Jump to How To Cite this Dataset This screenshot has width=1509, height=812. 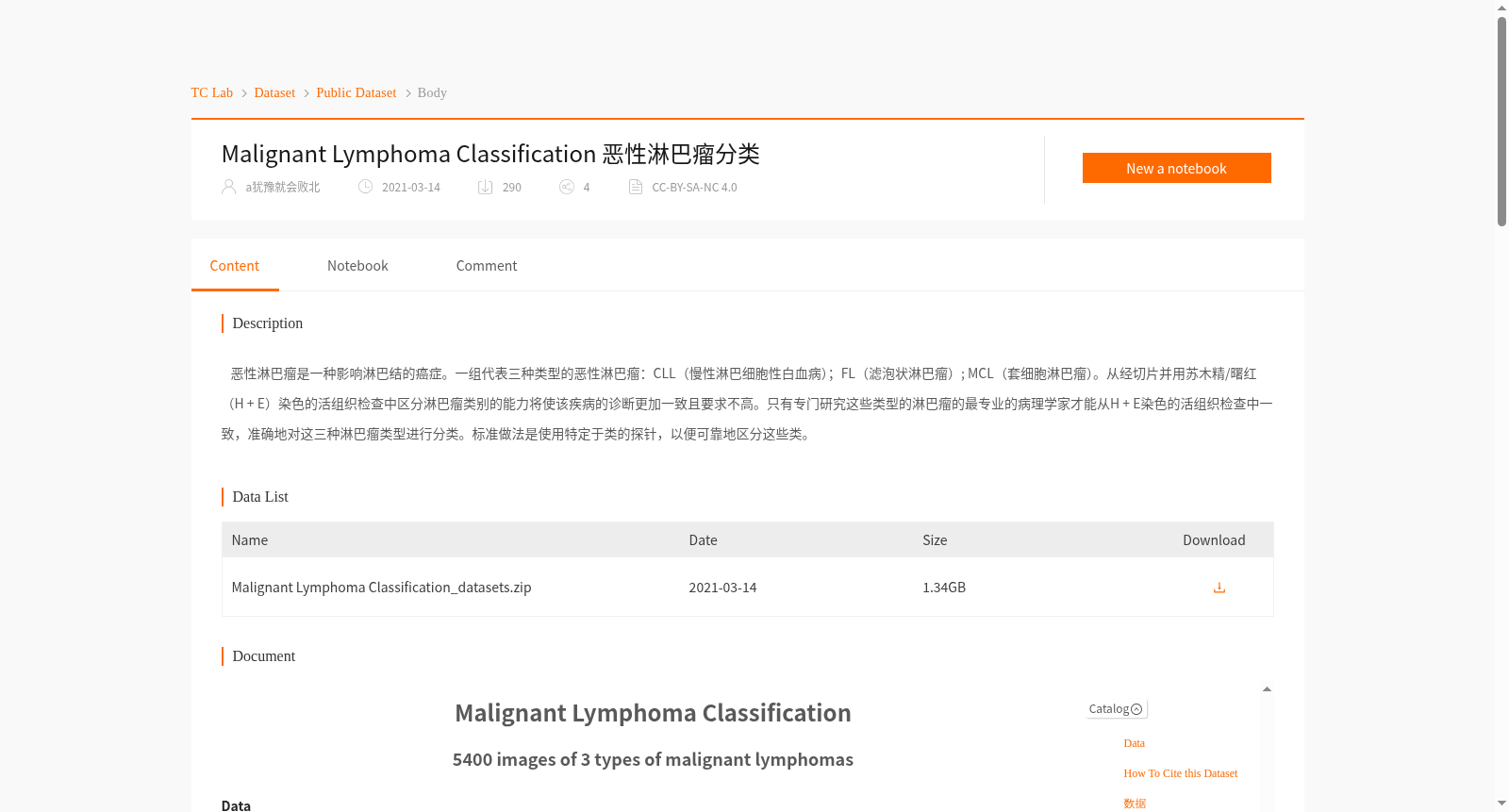[x=1180, y=773]
